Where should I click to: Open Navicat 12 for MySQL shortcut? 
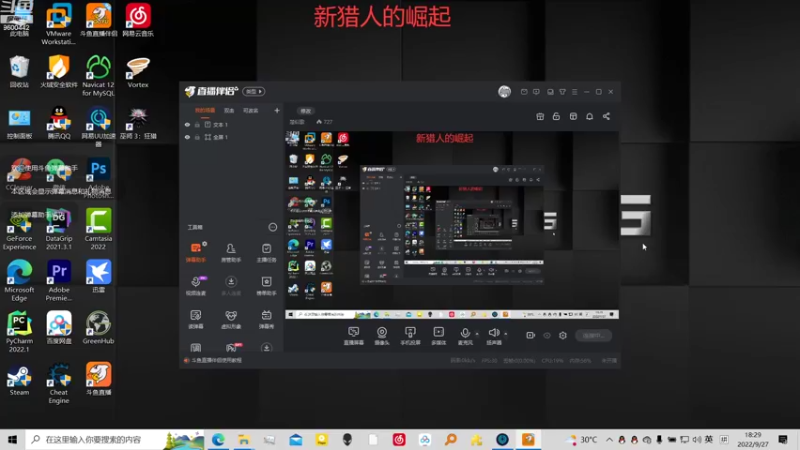click(x=98, y=76)
